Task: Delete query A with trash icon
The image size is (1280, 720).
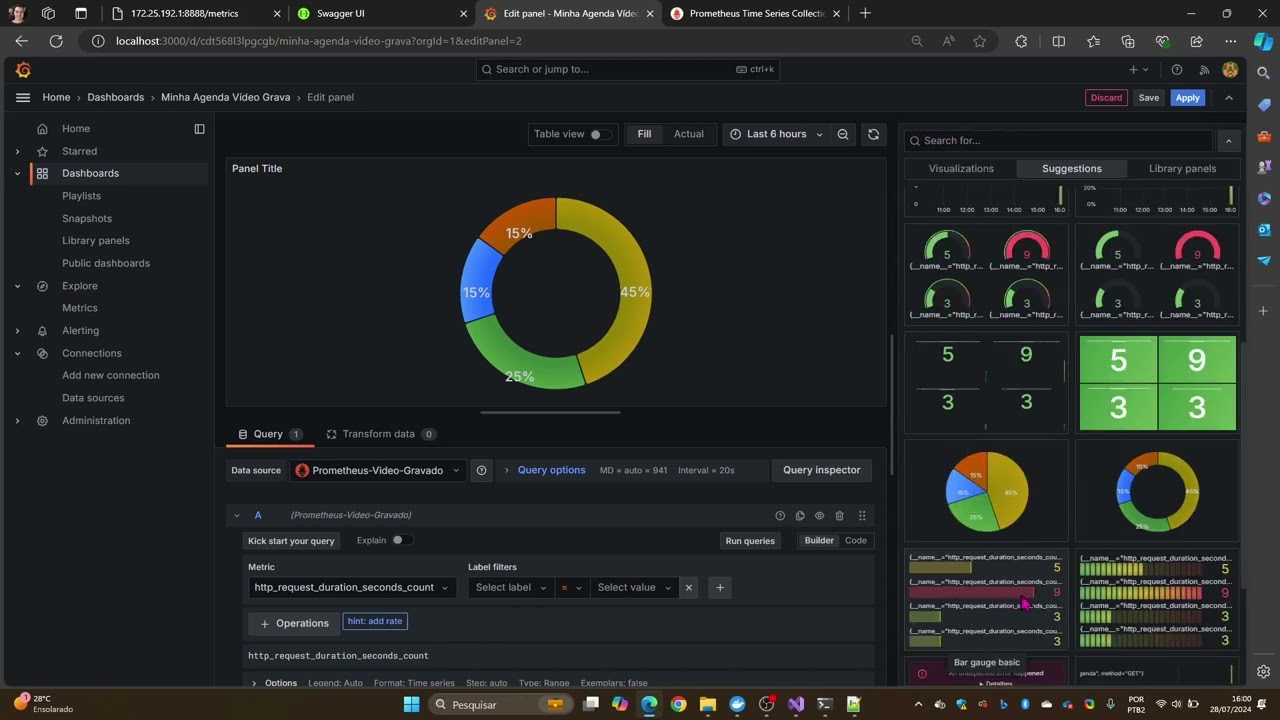Action: click(839, 516)
